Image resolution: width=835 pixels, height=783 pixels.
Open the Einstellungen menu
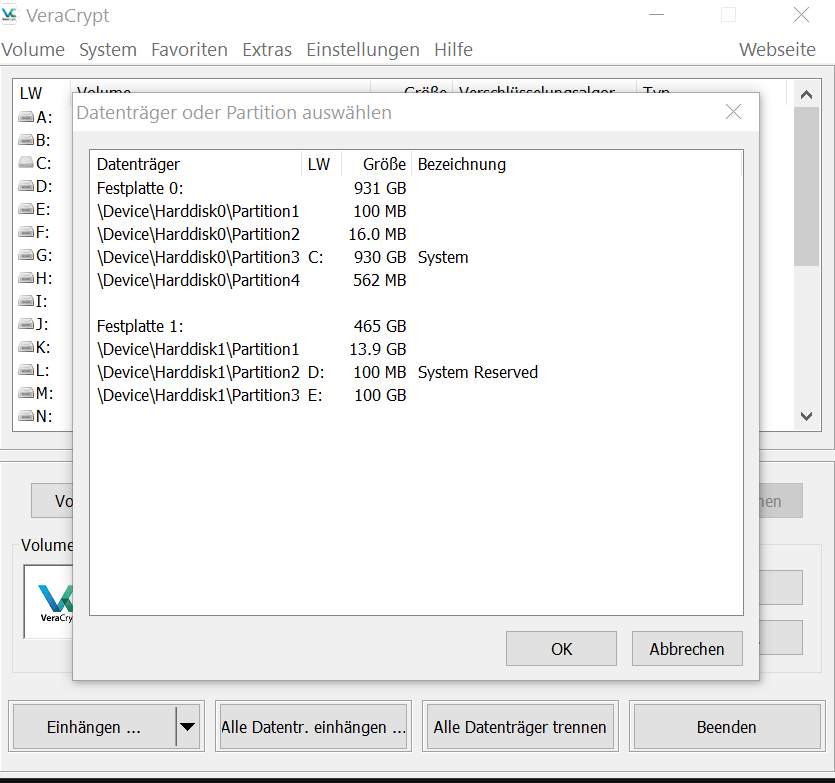(363, 50)
